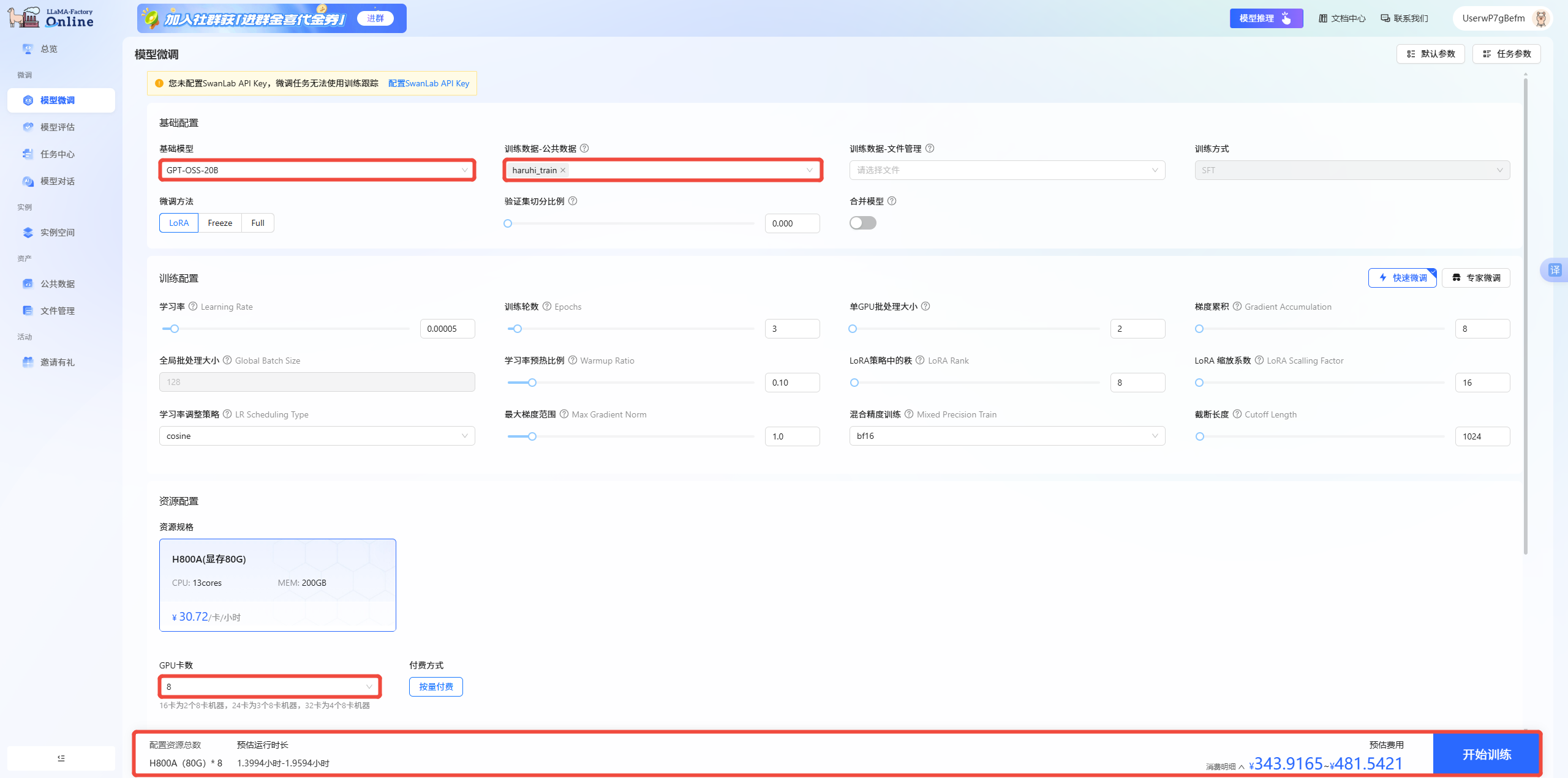Click the sidebar collapse icon at bottom left
1568x778 pixels.
(x=61, y=758)
